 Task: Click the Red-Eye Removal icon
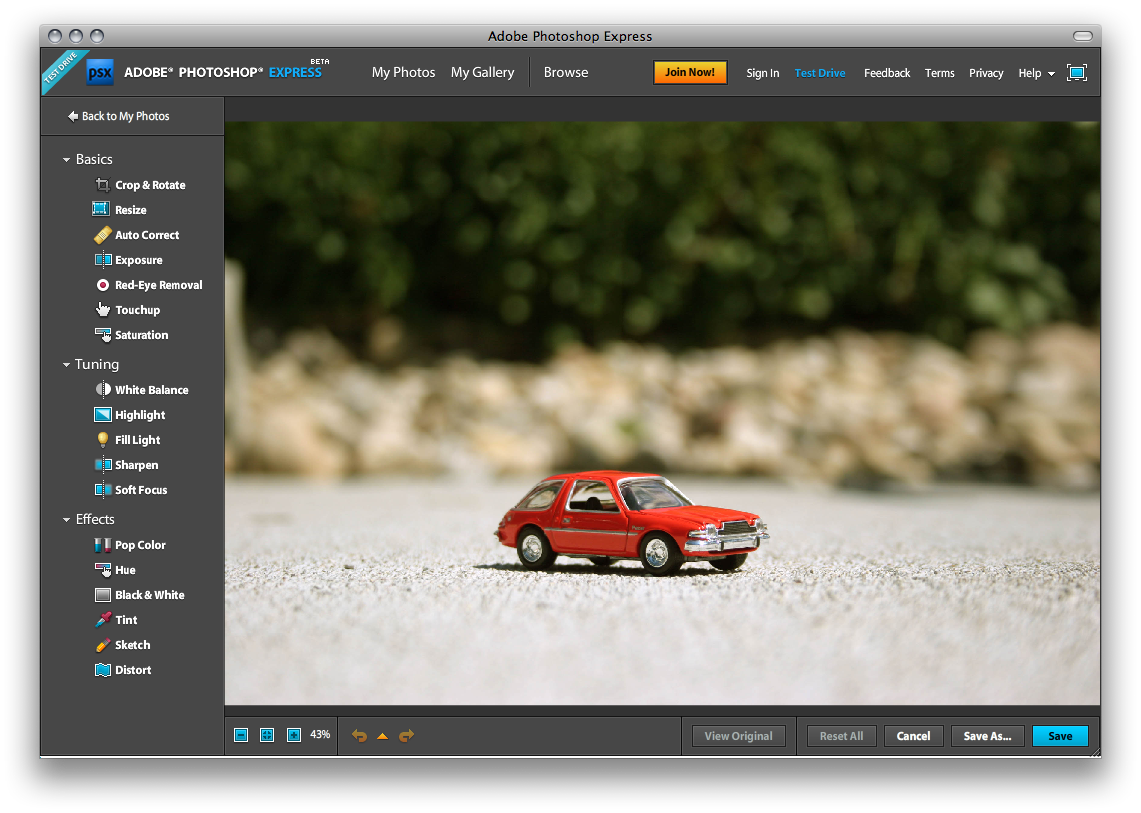(x=102, y=285)
